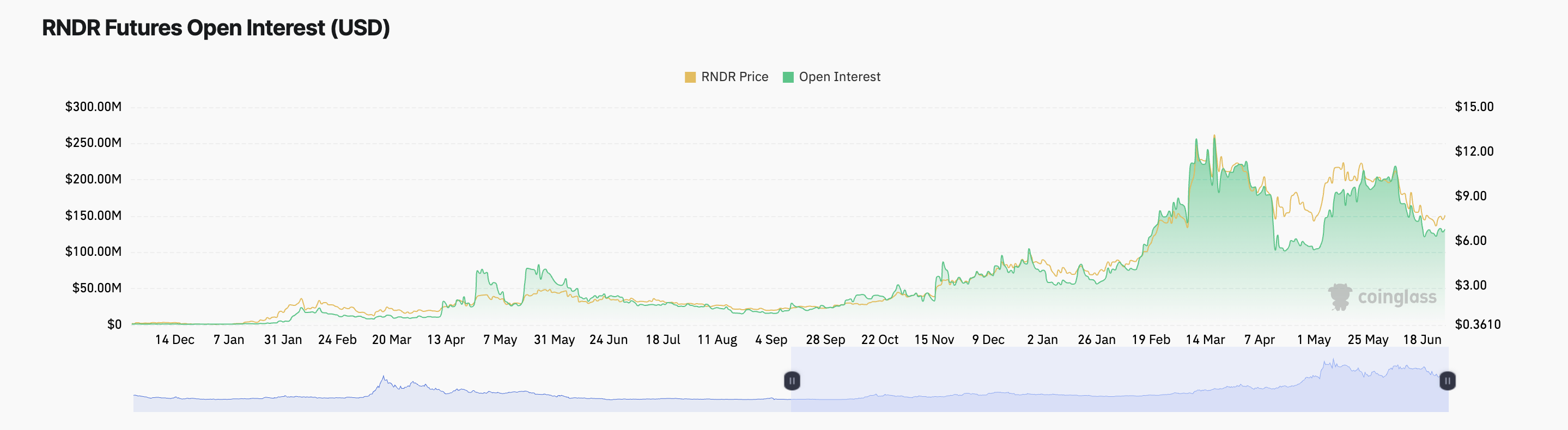Click the 19 Feb date label

1151,340
